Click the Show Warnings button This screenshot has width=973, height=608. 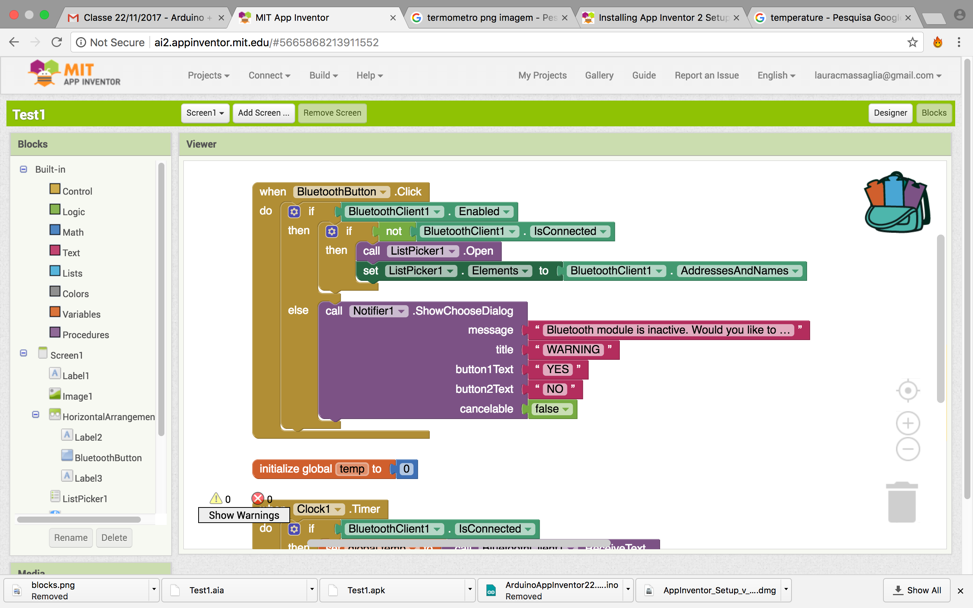coord(244,515)
